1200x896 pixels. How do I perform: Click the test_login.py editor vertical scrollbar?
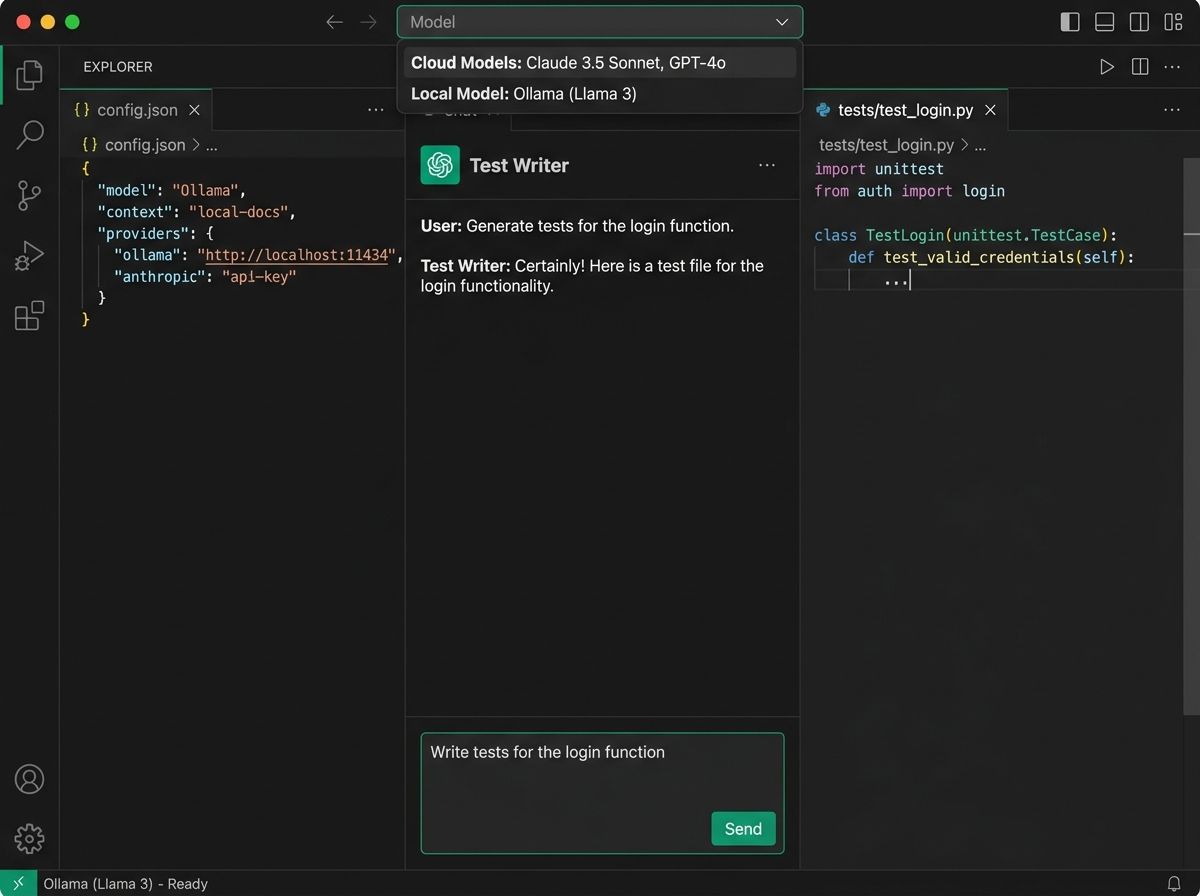coord(1191,435)
